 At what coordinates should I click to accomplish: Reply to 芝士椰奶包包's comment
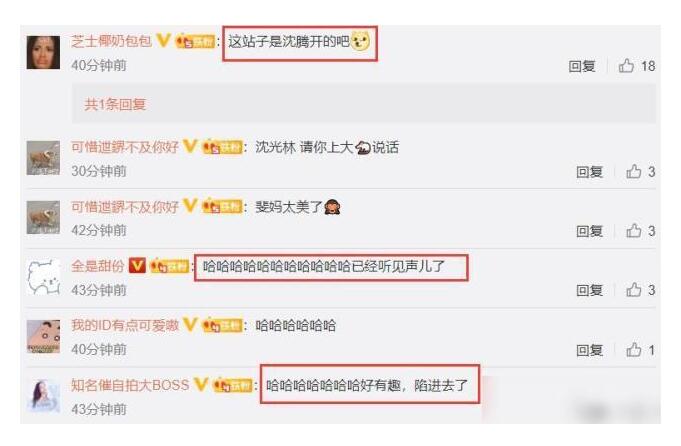tap(582, 66)
